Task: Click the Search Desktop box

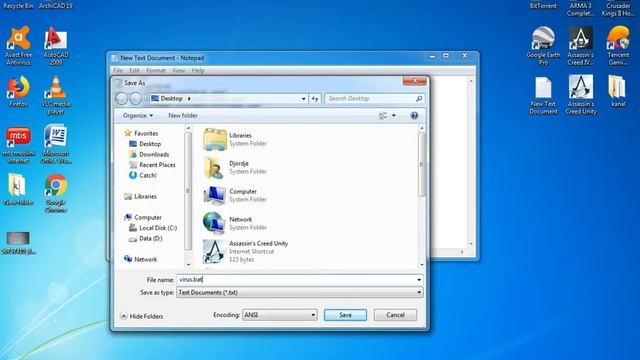Action: [374, 98]
